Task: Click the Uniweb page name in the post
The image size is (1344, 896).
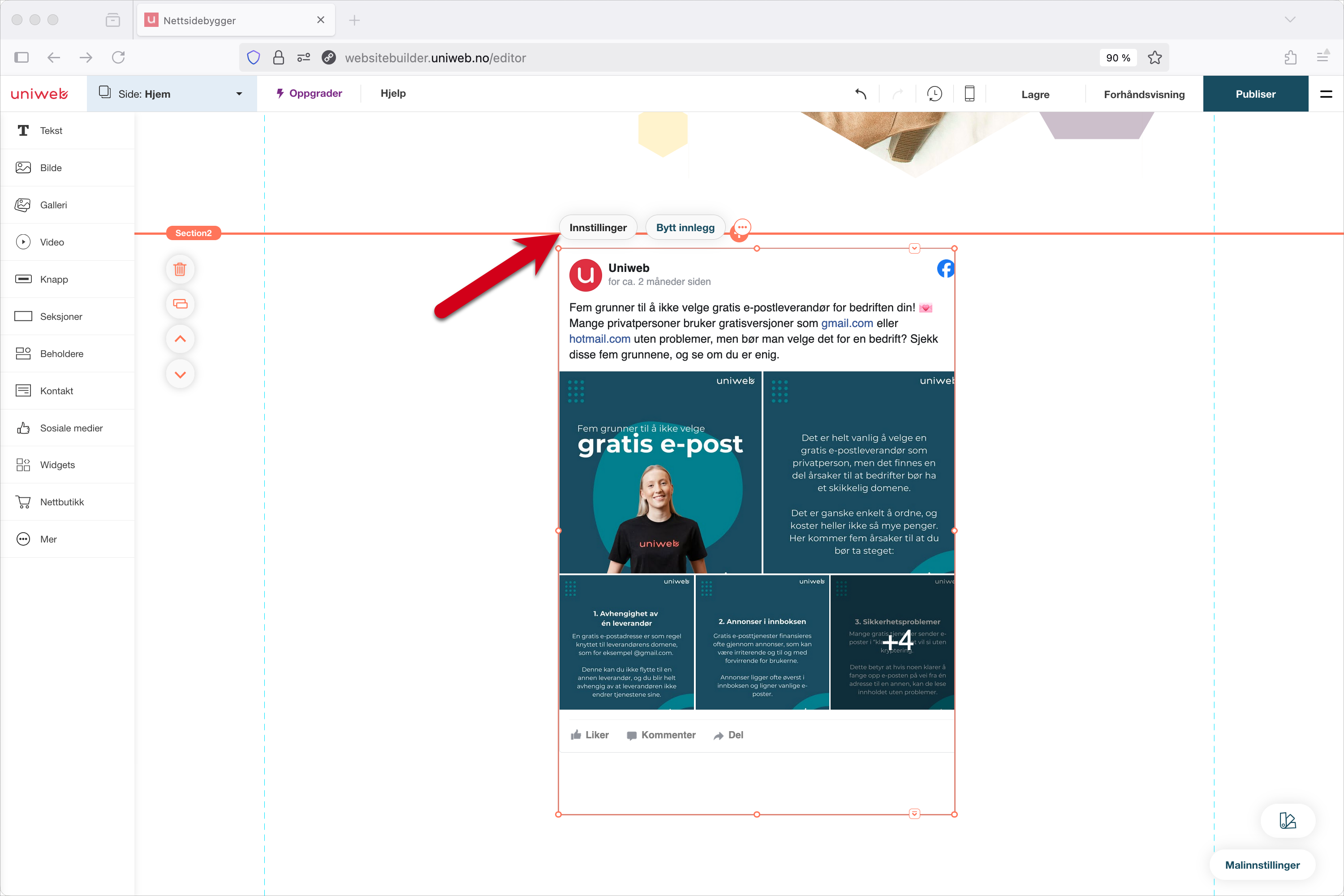Action: (629, 267)
